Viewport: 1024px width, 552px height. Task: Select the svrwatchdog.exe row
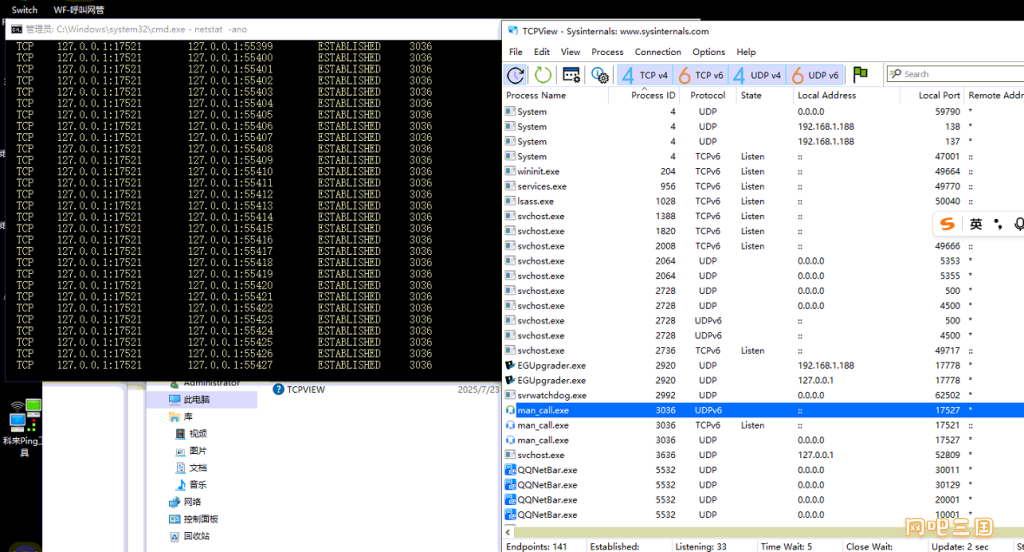[x=764, y=395]
